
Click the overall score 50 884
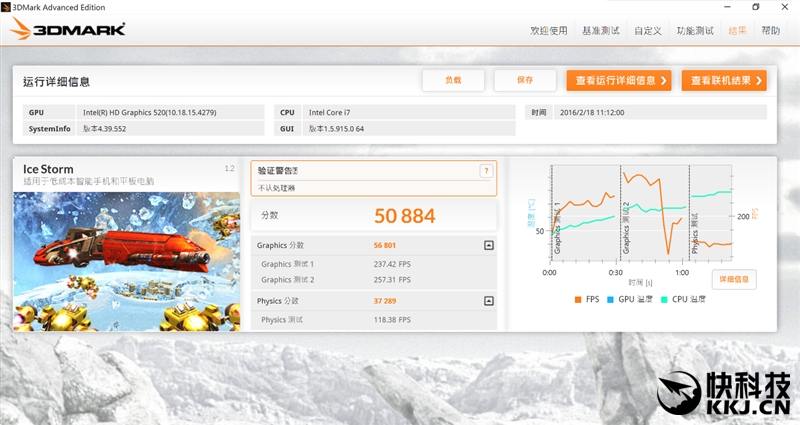405,216
